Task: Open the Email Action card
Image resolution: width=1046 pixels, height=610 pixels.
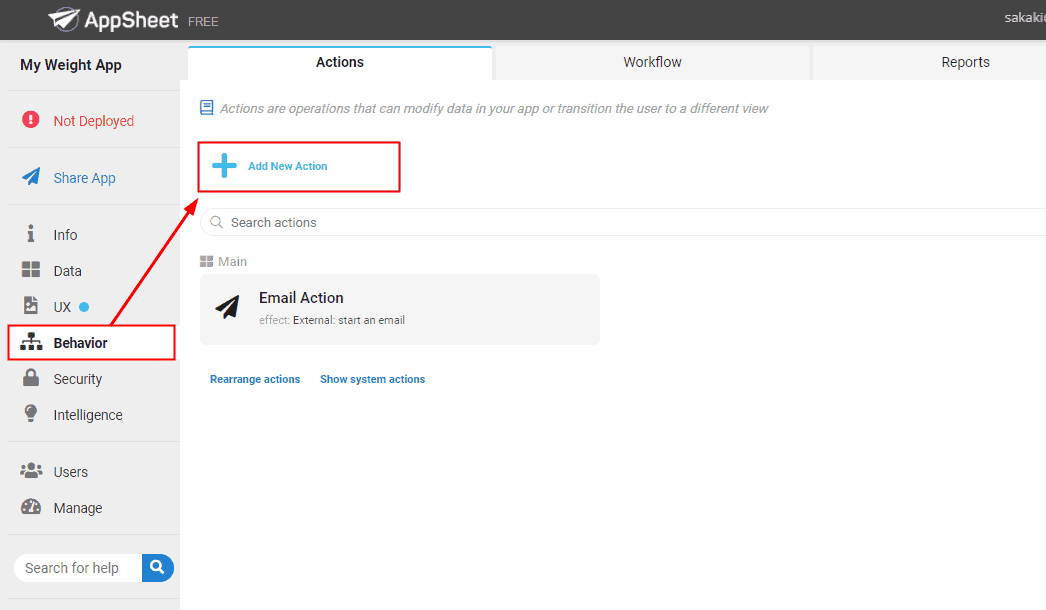Action: click(x=400, y=309)
